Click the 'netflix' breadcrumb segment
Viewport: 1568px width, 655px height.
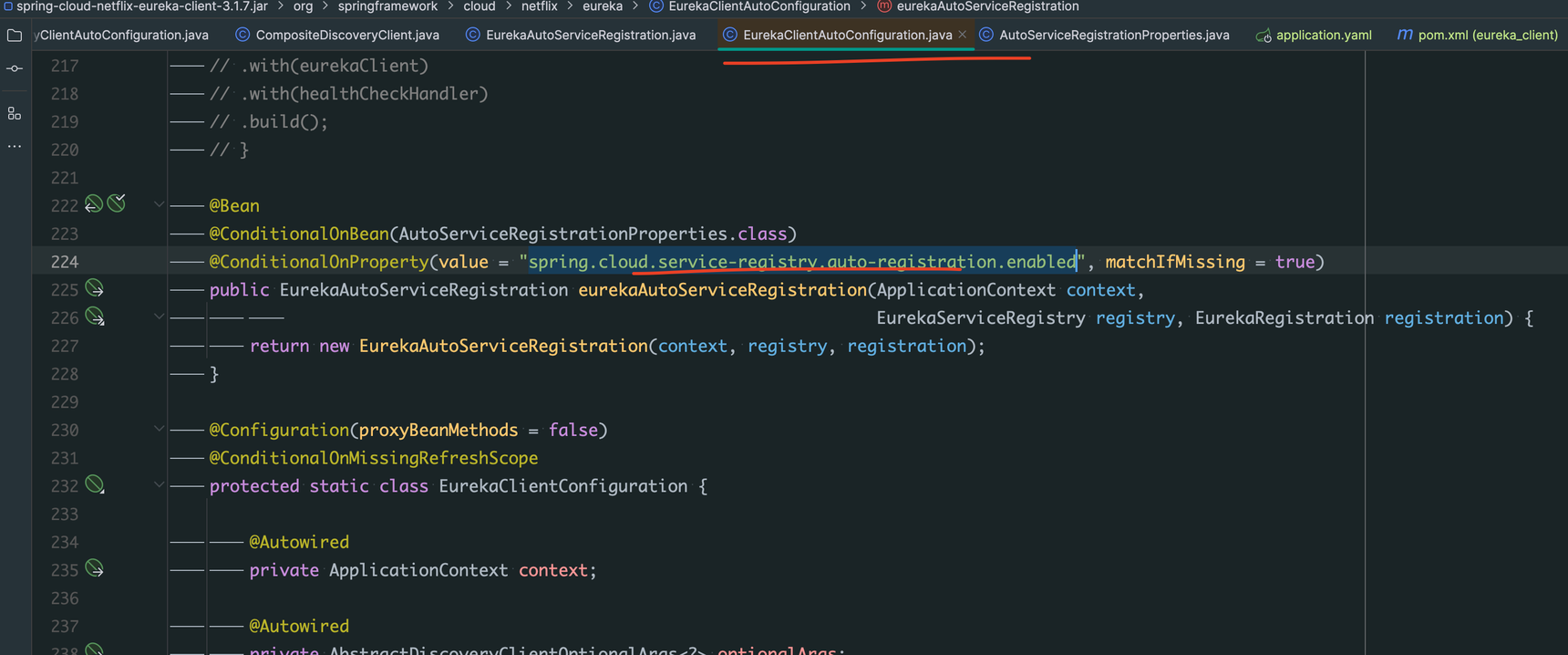[x=539, y=6]
